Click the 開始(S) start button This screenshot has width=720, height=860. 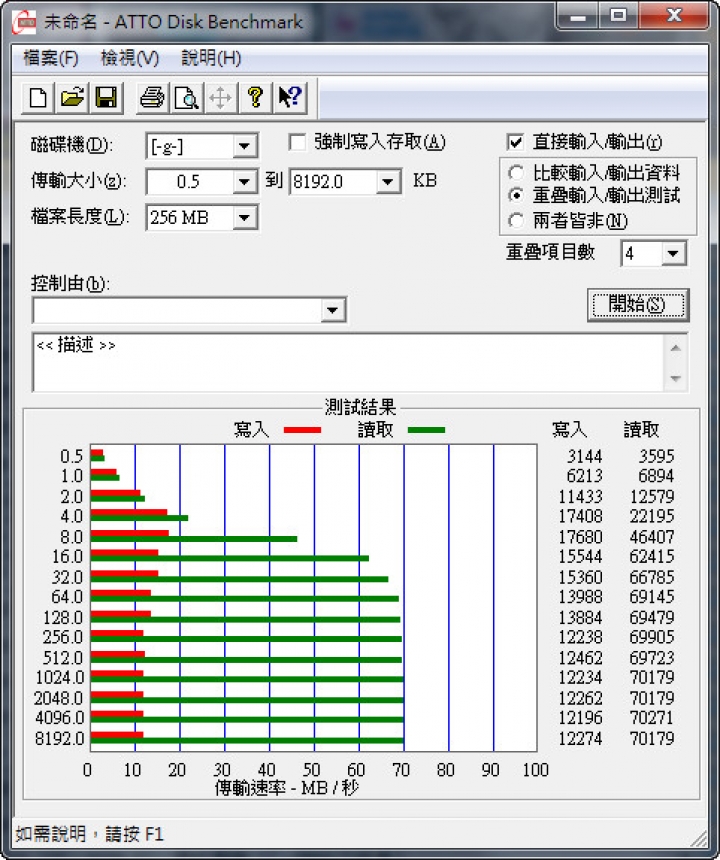tap(638, 305)
